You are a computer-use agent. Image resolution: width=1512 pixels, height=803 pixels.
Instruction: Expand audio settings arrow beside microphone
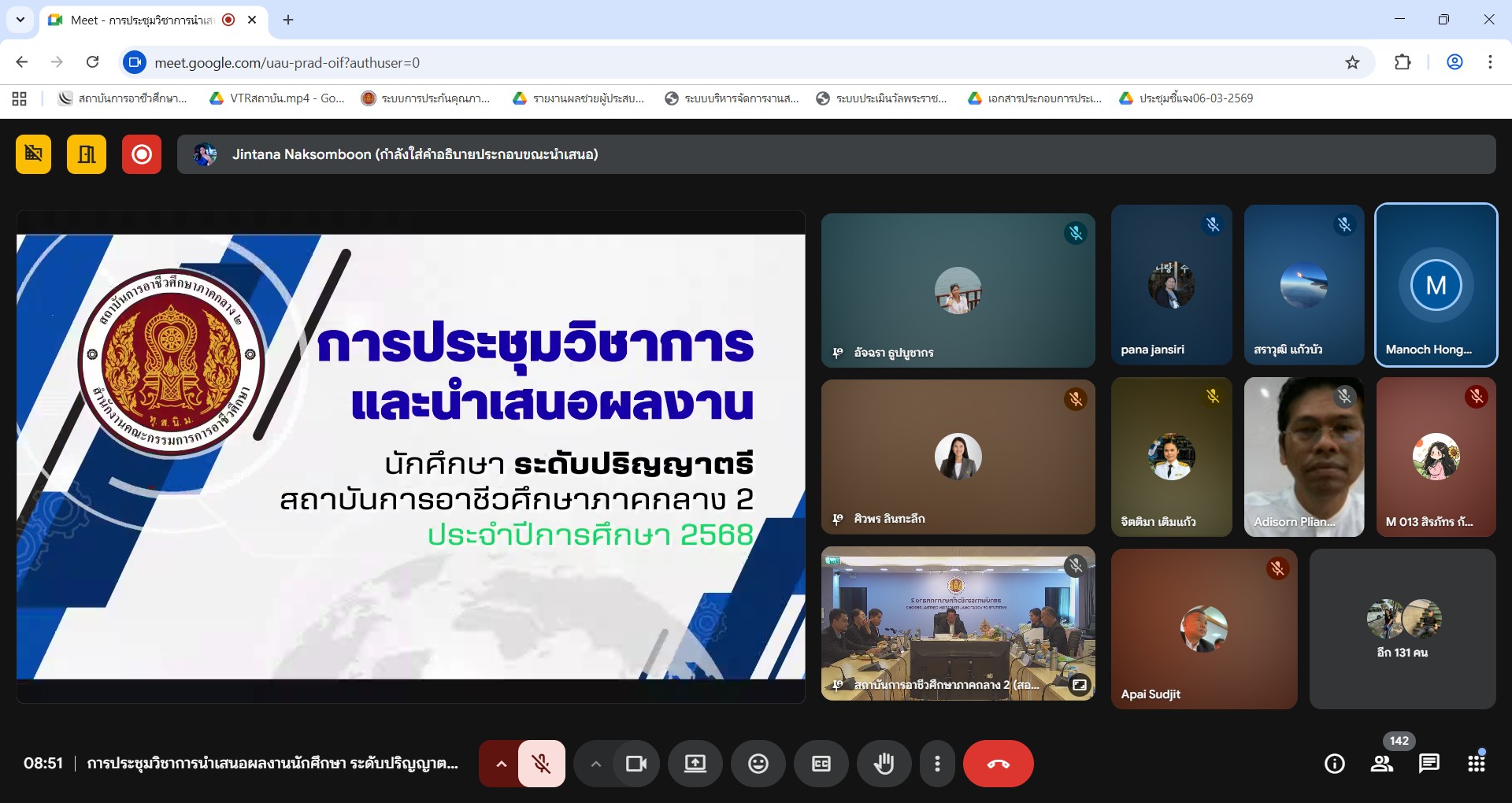(501, 764)
